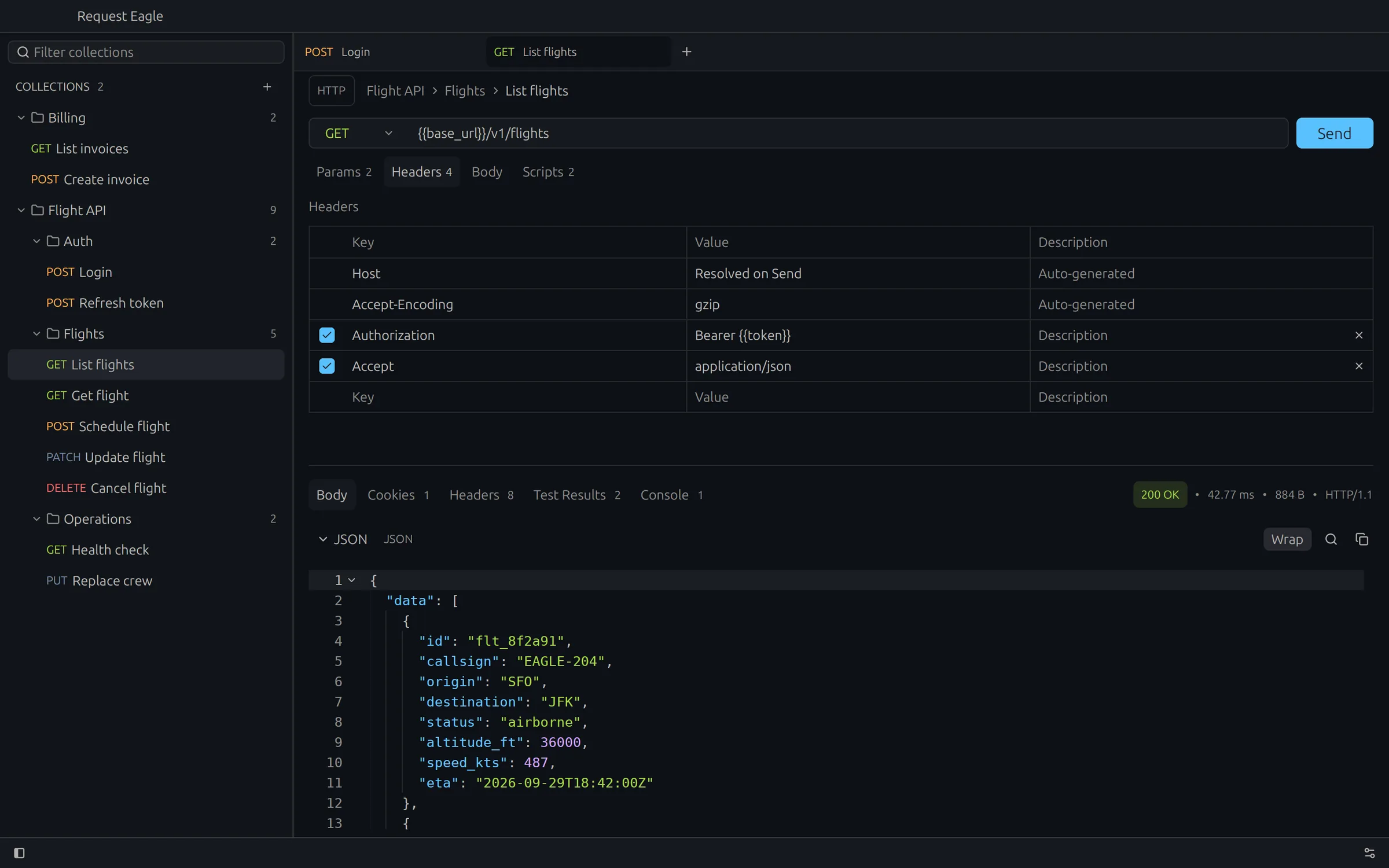The image size is (1389, 868).
Task: Show response Cookies tab
Action: click(398, 495)
